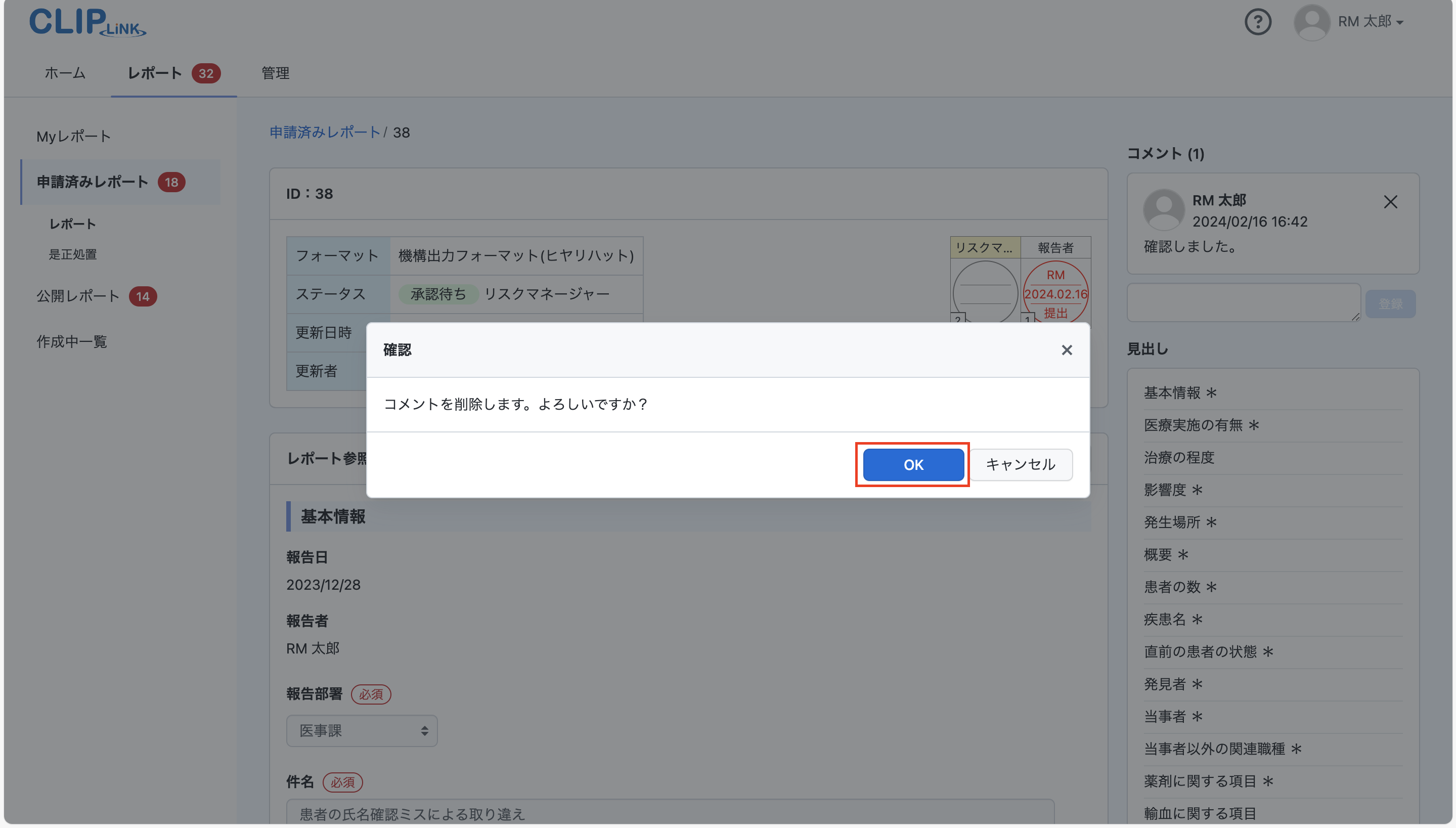The height and width of the screenshot is (828, 1456).
Task: Delete RM 太郎's comment via its X icon
Action: point(1391,201)
